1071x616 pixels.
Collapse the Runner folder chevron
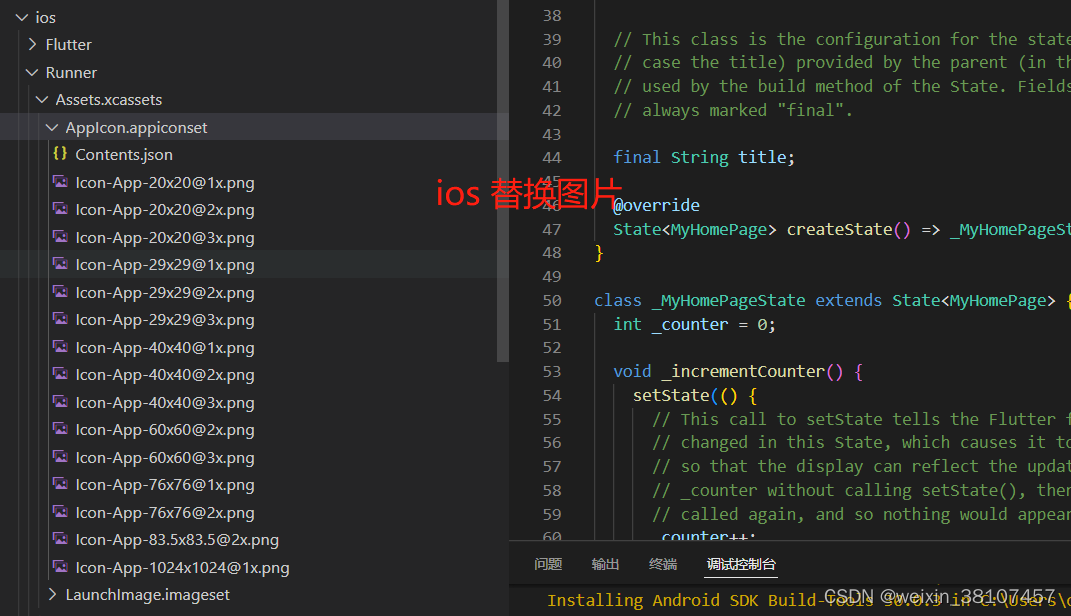coord(32,72)
